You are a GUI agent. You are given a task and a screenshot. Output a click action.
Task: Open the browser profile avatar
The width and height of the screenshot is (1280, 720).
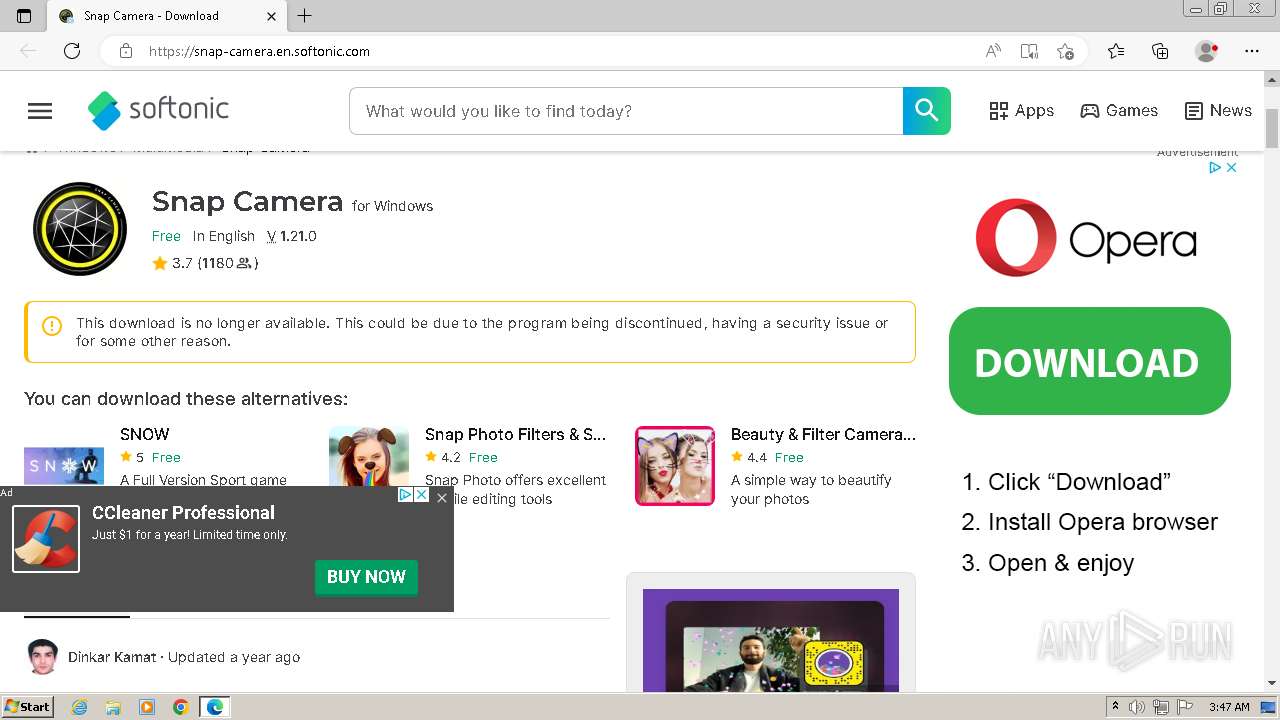coord(1206,51)
